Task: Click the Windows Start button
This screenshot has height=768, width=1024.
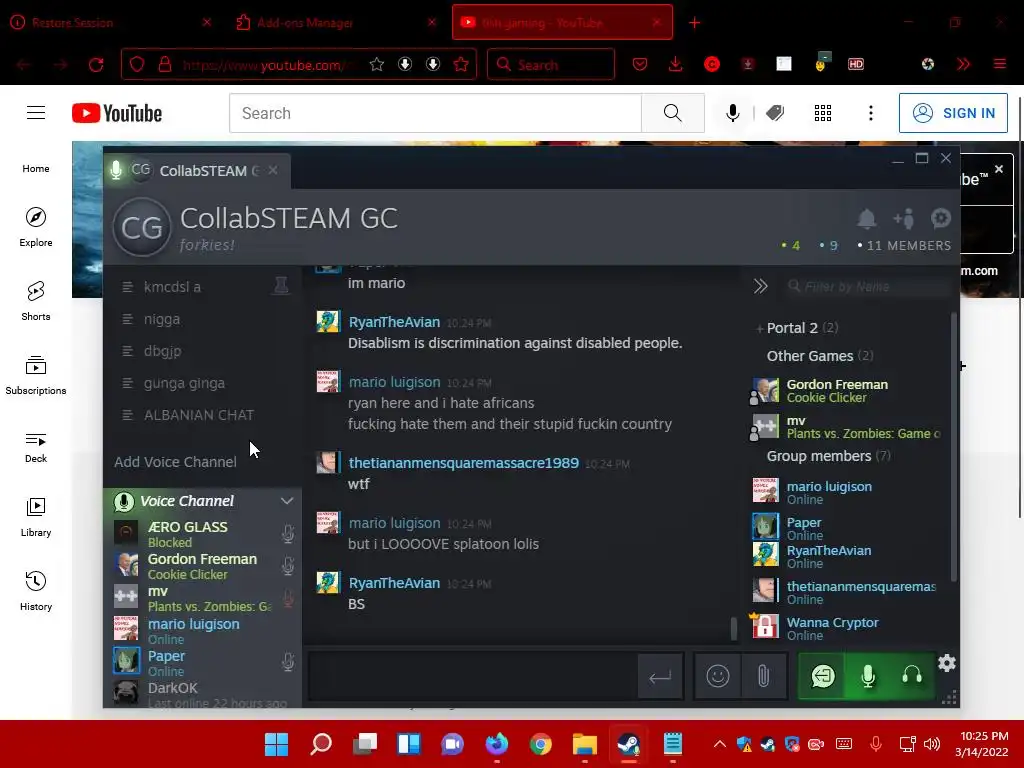Action: point(276,744)
